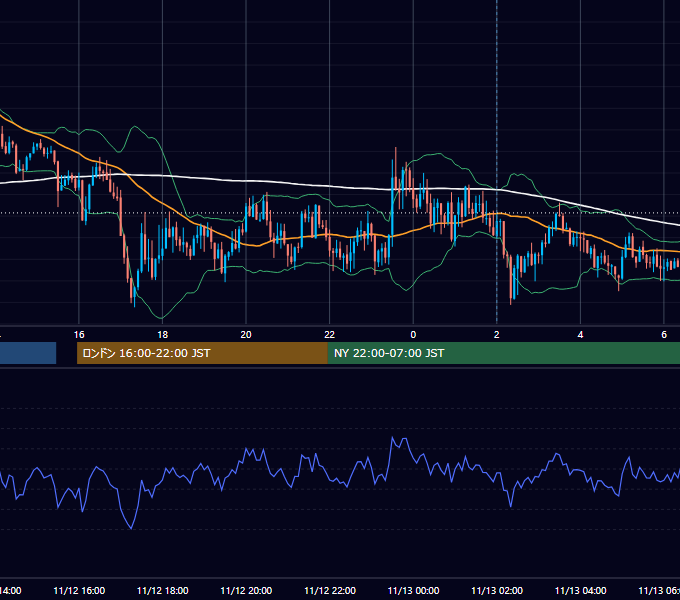
Task: Click hour label 2 on upper time axis
Action: (x=497, y=335)
